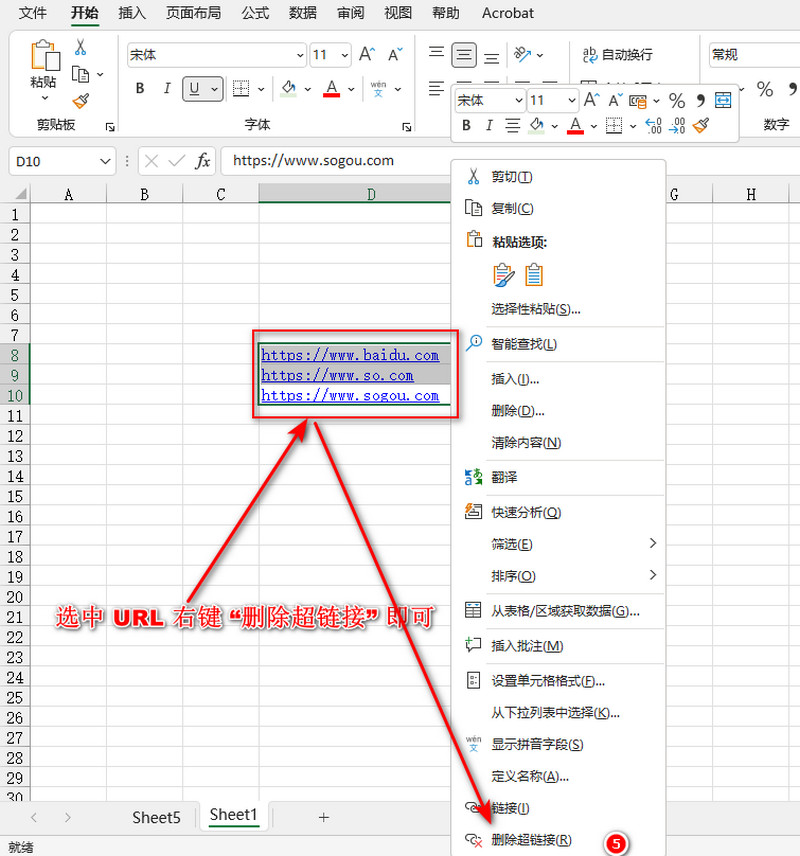Viewport: 800px width, 856px height.
Task: Click the percent style icon in mini toolbar
Action: [x=677, y=100]
